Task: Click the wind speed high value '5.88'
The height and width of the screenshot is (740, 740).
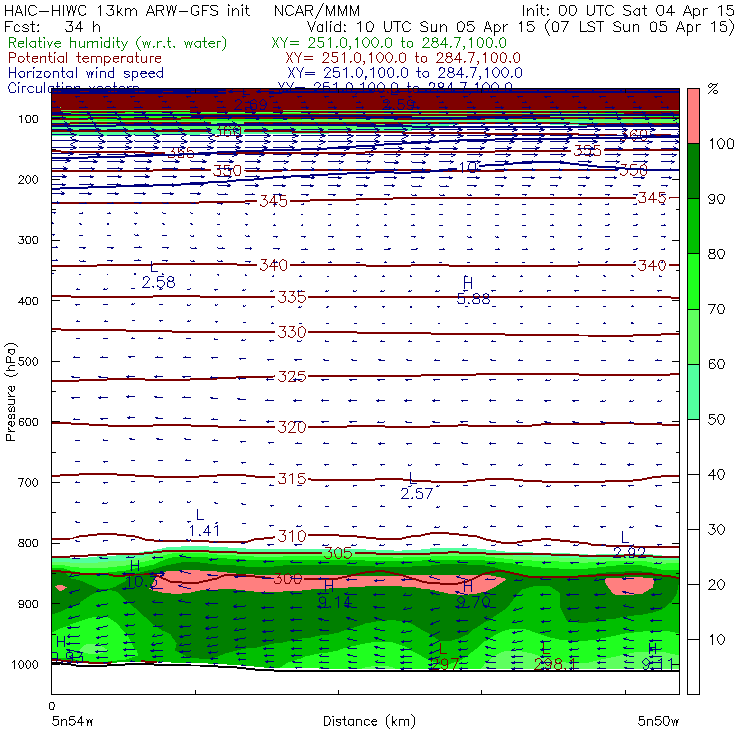Action: pyautogui.click(x=473, y=299)
